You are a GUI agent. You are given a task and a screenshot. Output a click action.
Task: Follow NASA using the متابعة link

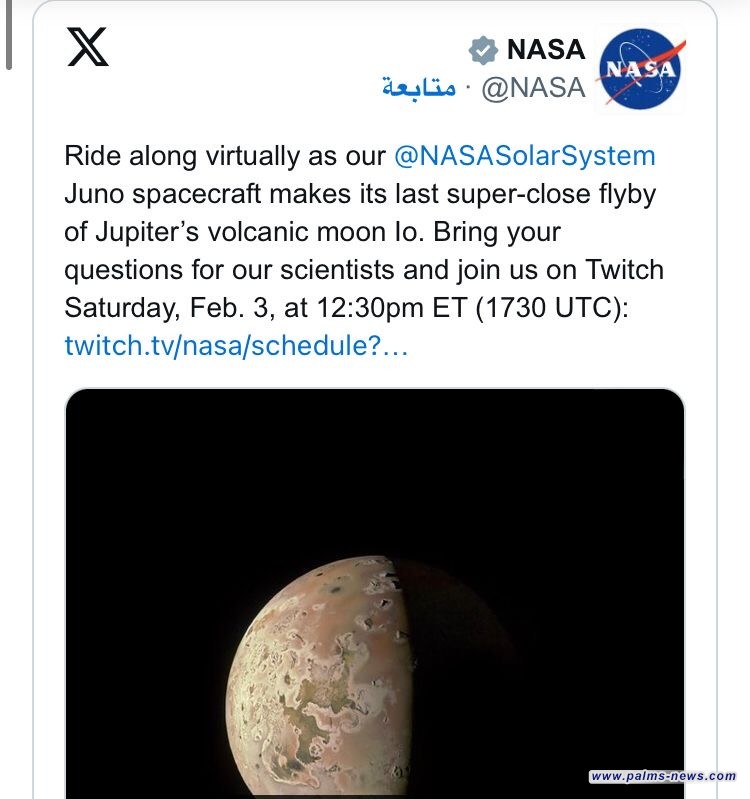(x=418, y=88)
